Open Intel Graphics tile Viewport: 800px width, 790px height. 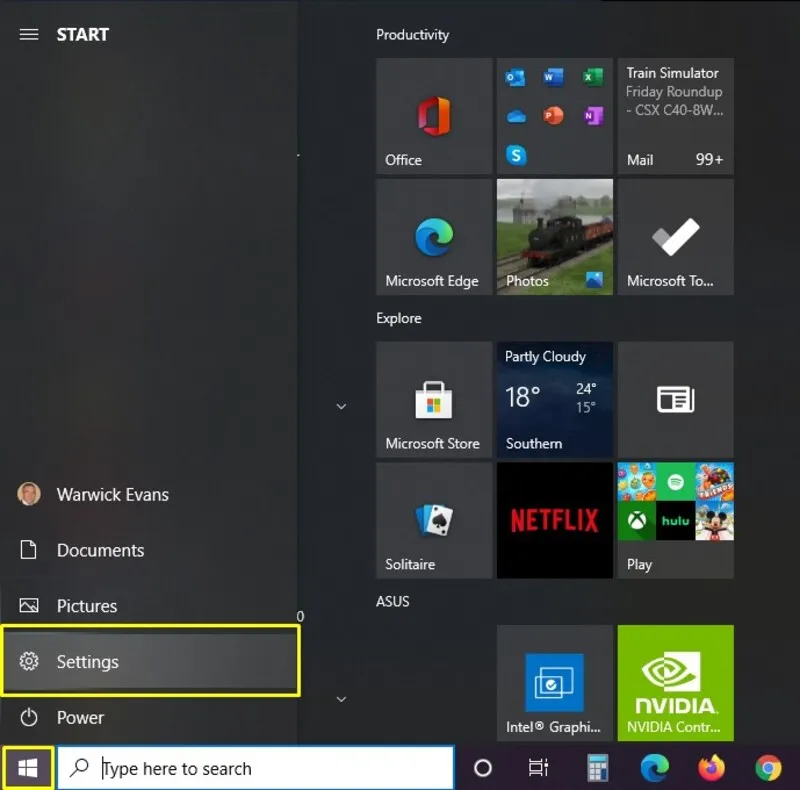coord(555,683)
